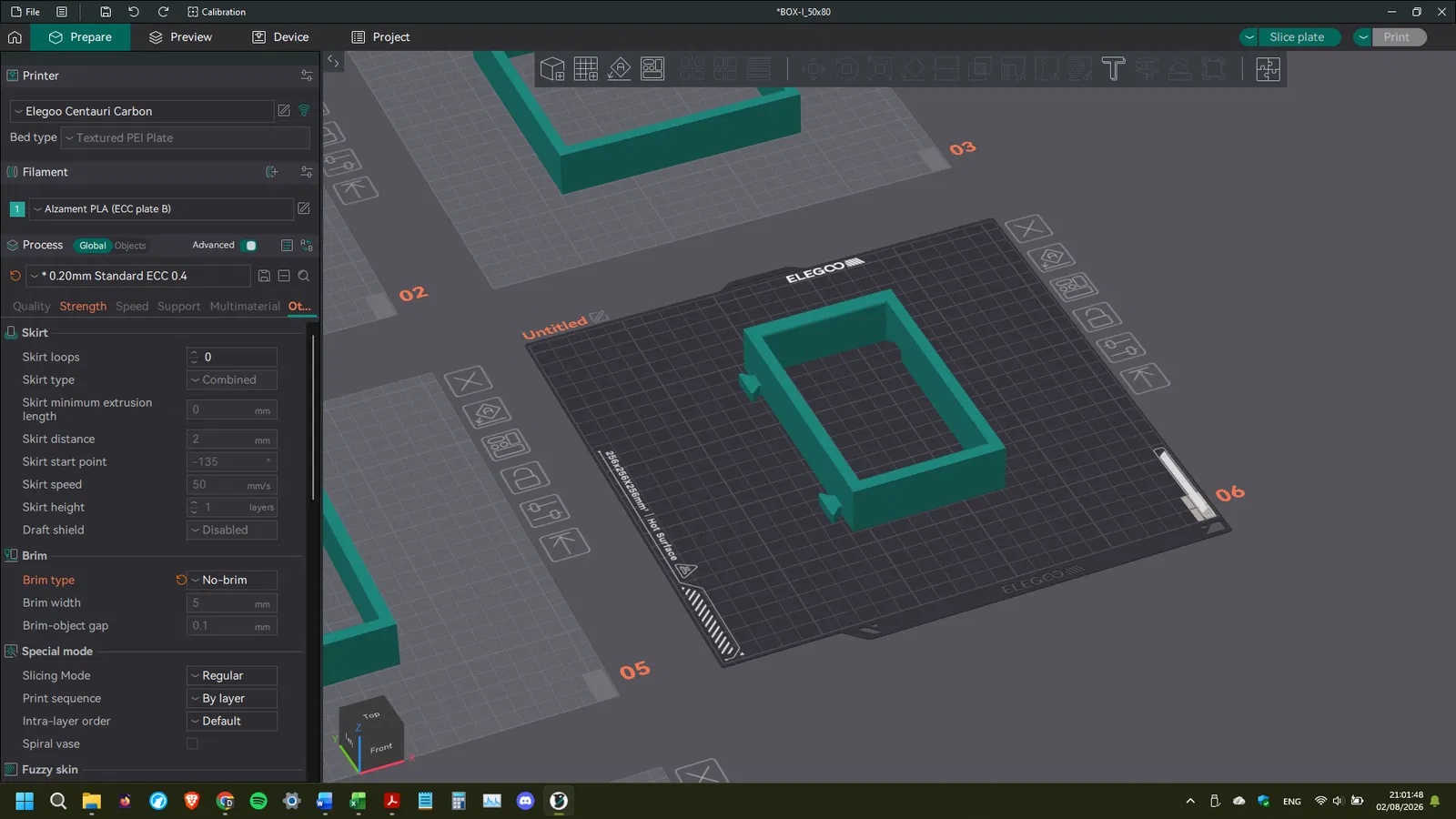This screenshot has height=819, width=1456.
Task: Click the add filament icon
Action: click(271, 172)
